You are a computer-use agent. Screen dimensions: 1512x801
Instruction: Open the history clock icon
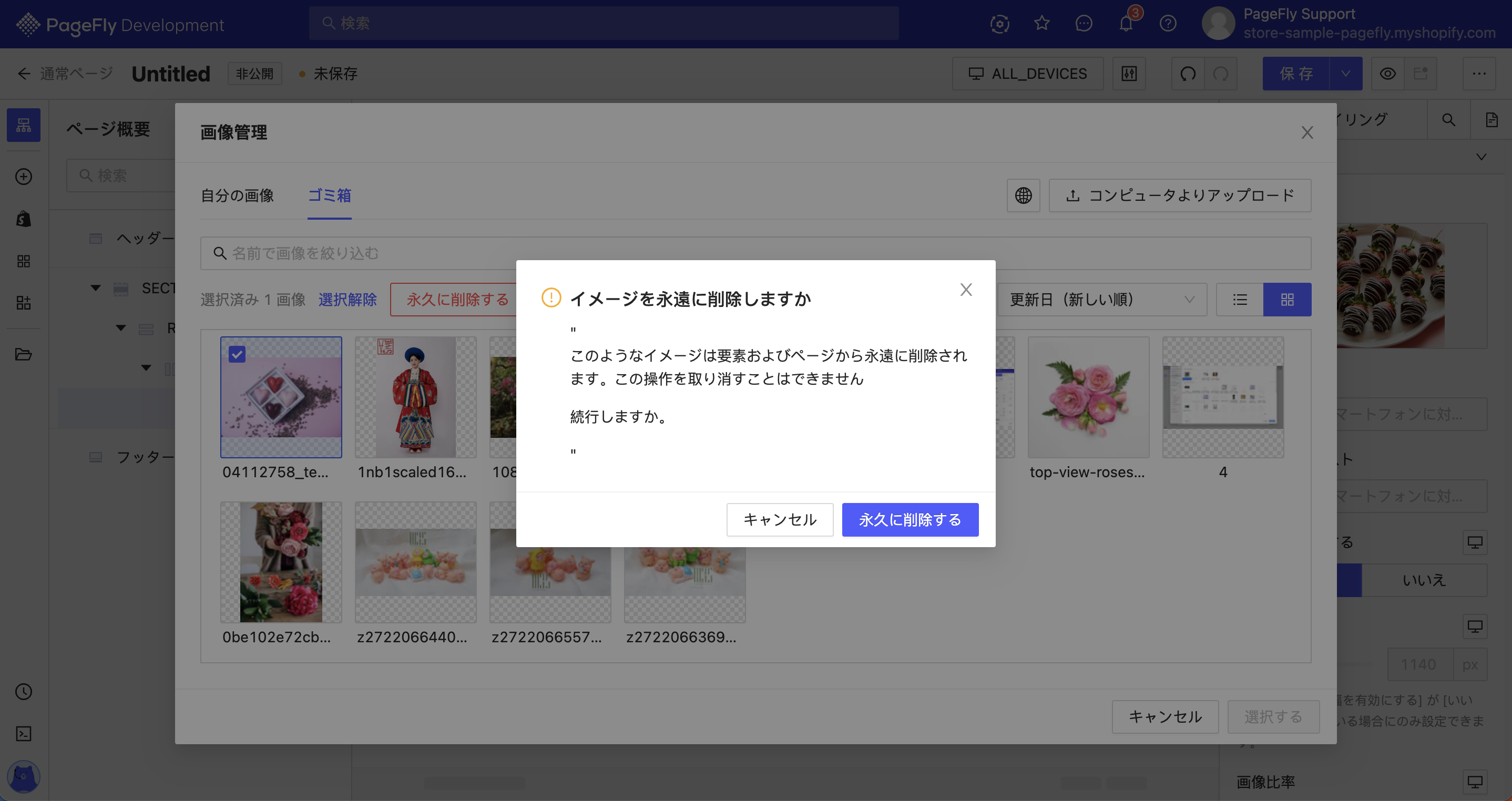[24, 691]
